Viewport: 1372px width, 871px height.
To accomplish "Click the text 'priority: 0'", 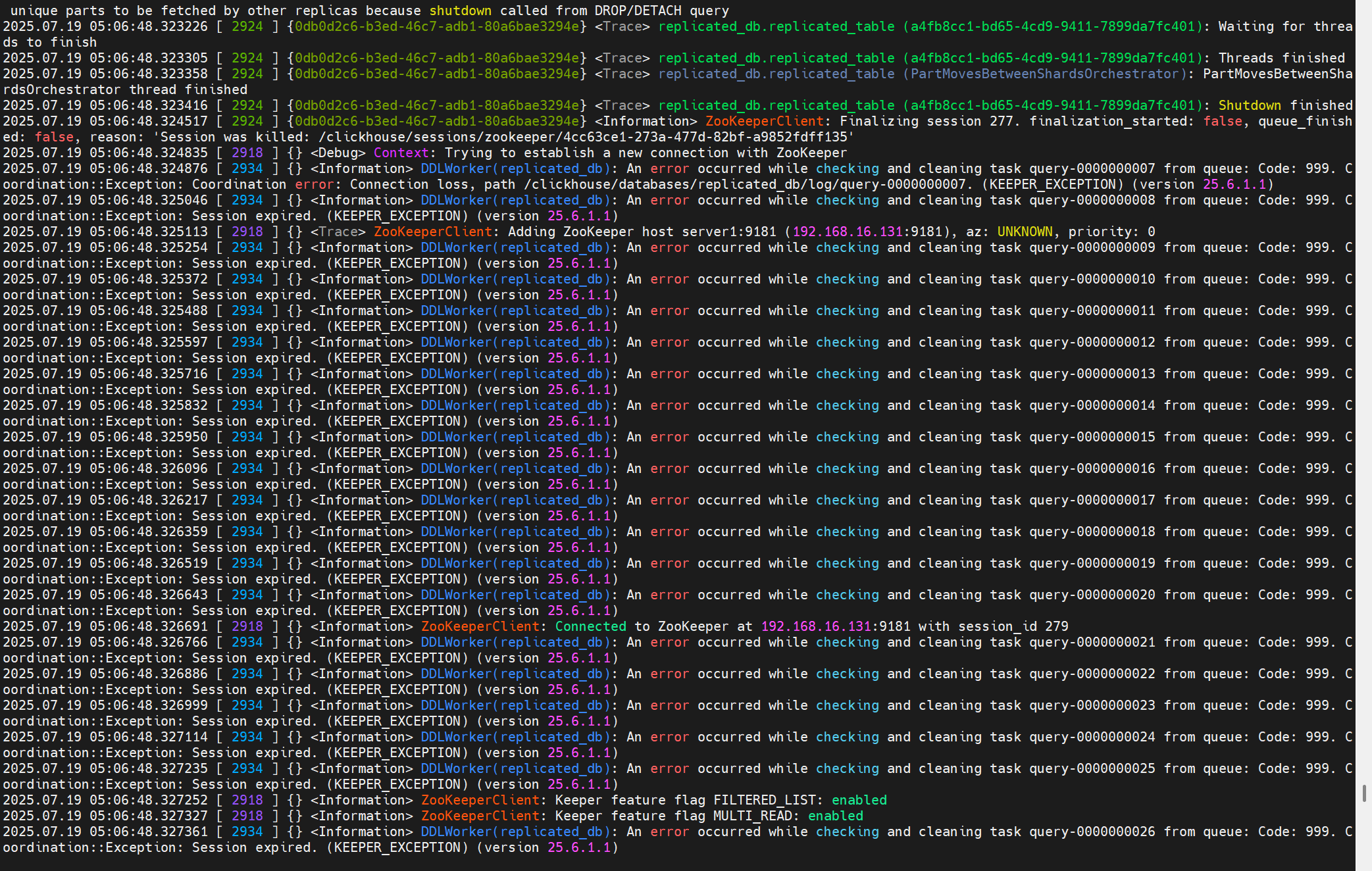I will point(1112,232).
